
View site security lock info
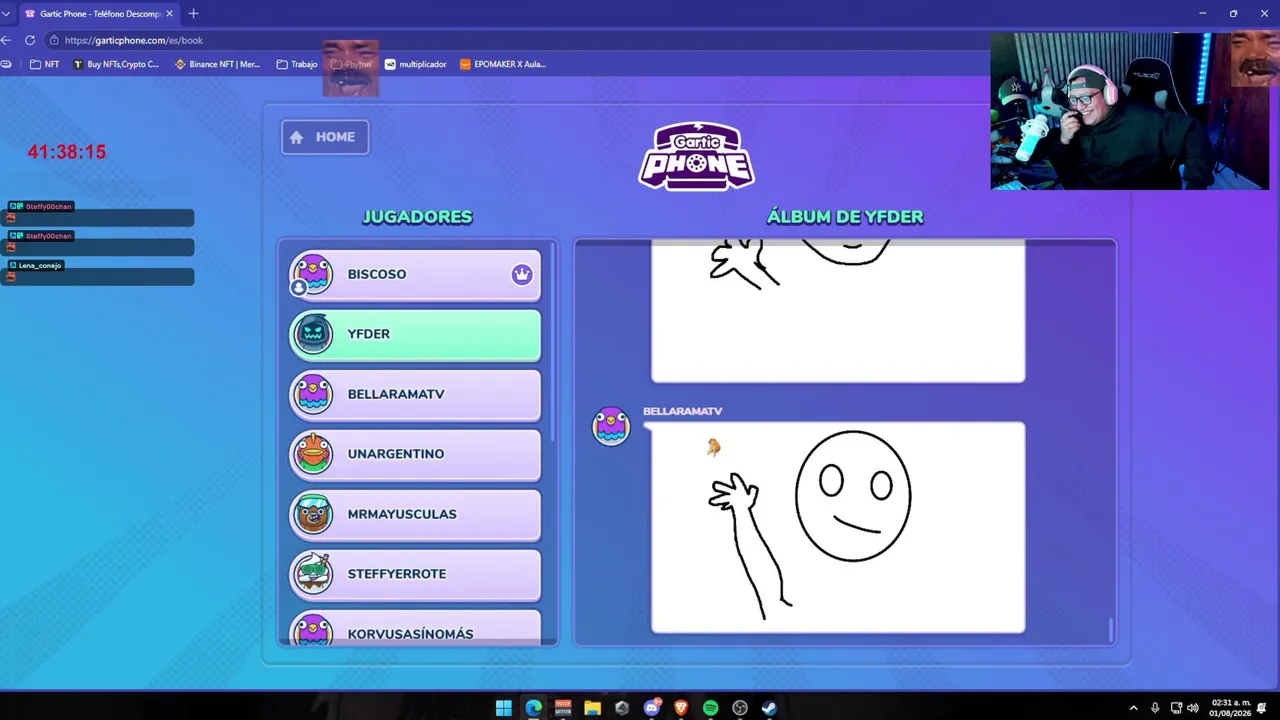(54, 40)
